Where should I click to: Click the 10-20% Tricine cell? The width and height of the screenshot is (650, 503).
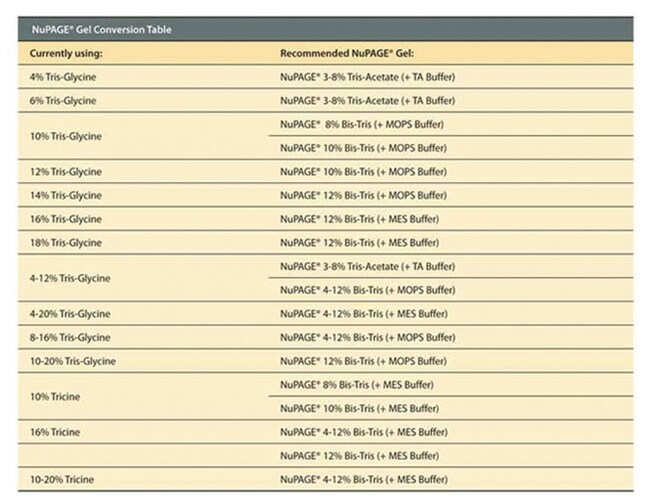(x=60, y=479)
